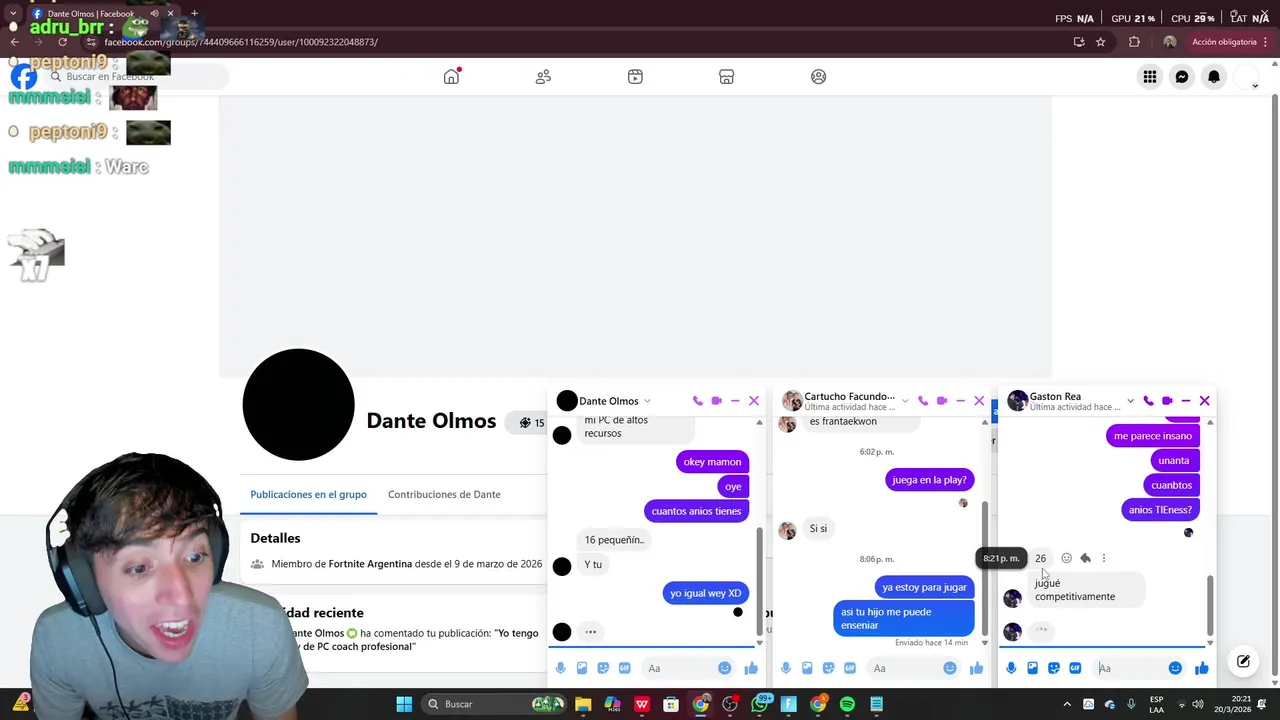The width and height of the screenshot is (1280, 720).
Task: Open the Video/Watch icon in Facebook header
Action: [635, 77]
